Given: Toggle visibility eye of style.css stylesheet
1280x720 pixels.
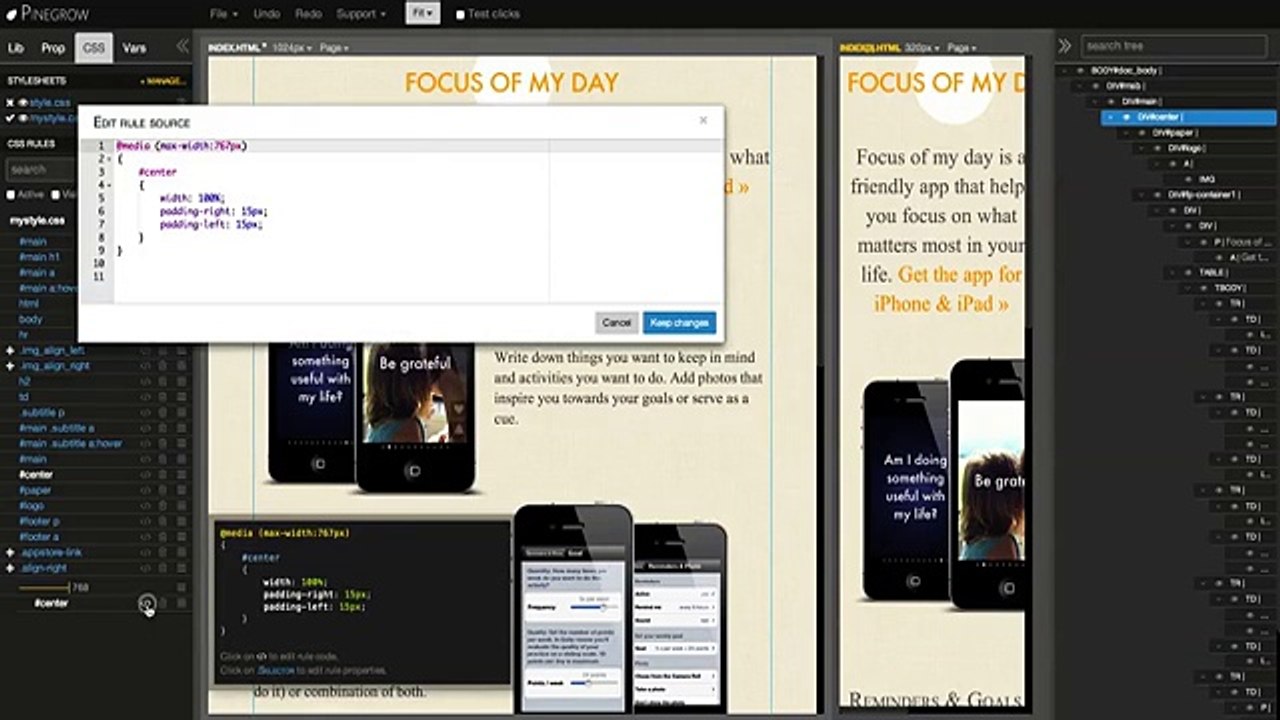Looking at the screenshot, I should point(22,103).
